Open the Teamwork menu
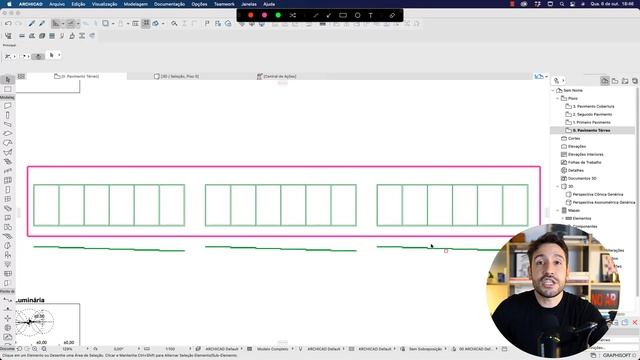This screenshot has width=640, height=360. [224, 4]
